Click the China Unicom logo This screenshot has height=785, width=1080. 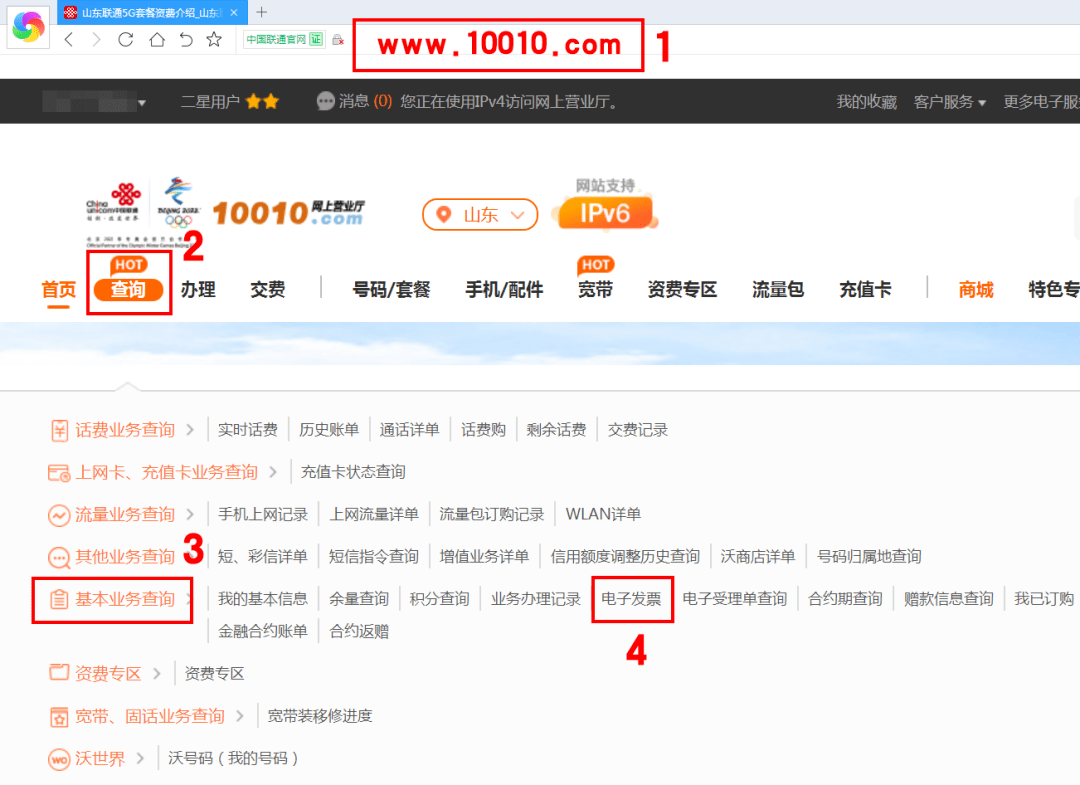point(114,202)
